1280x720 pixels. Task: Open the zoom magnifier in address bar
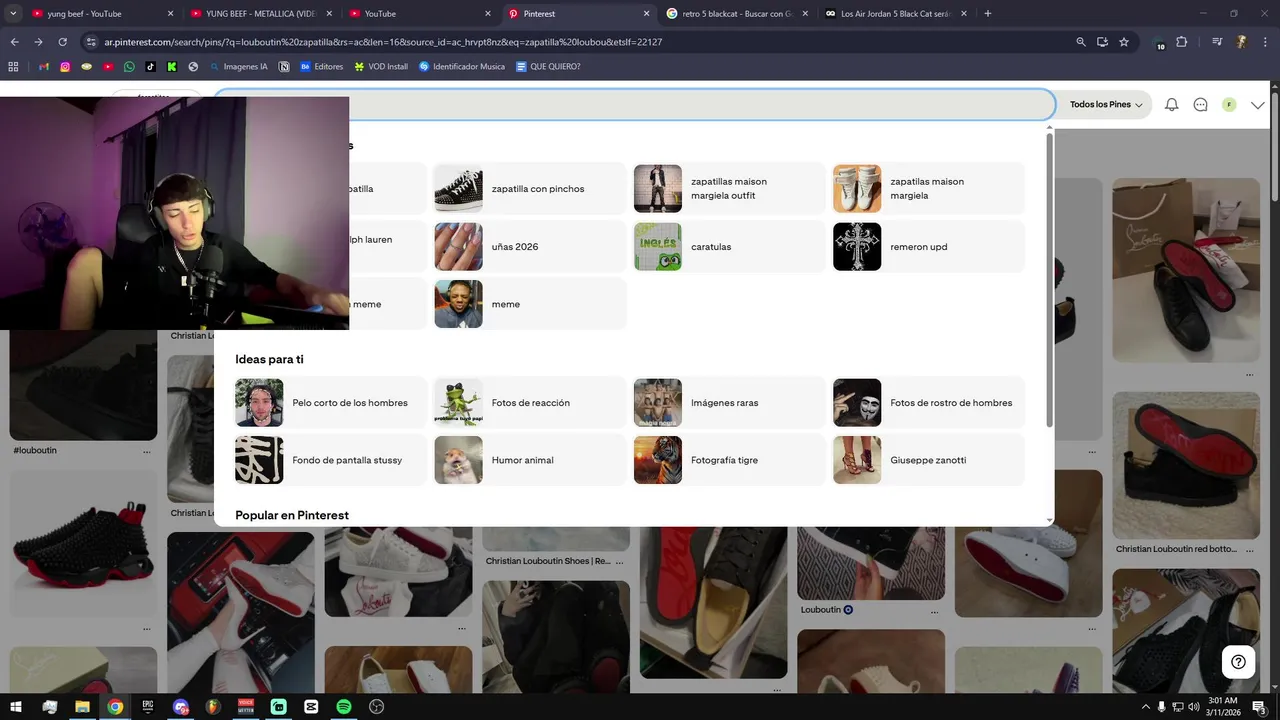pyautogui.click(x=1081, y=42)
